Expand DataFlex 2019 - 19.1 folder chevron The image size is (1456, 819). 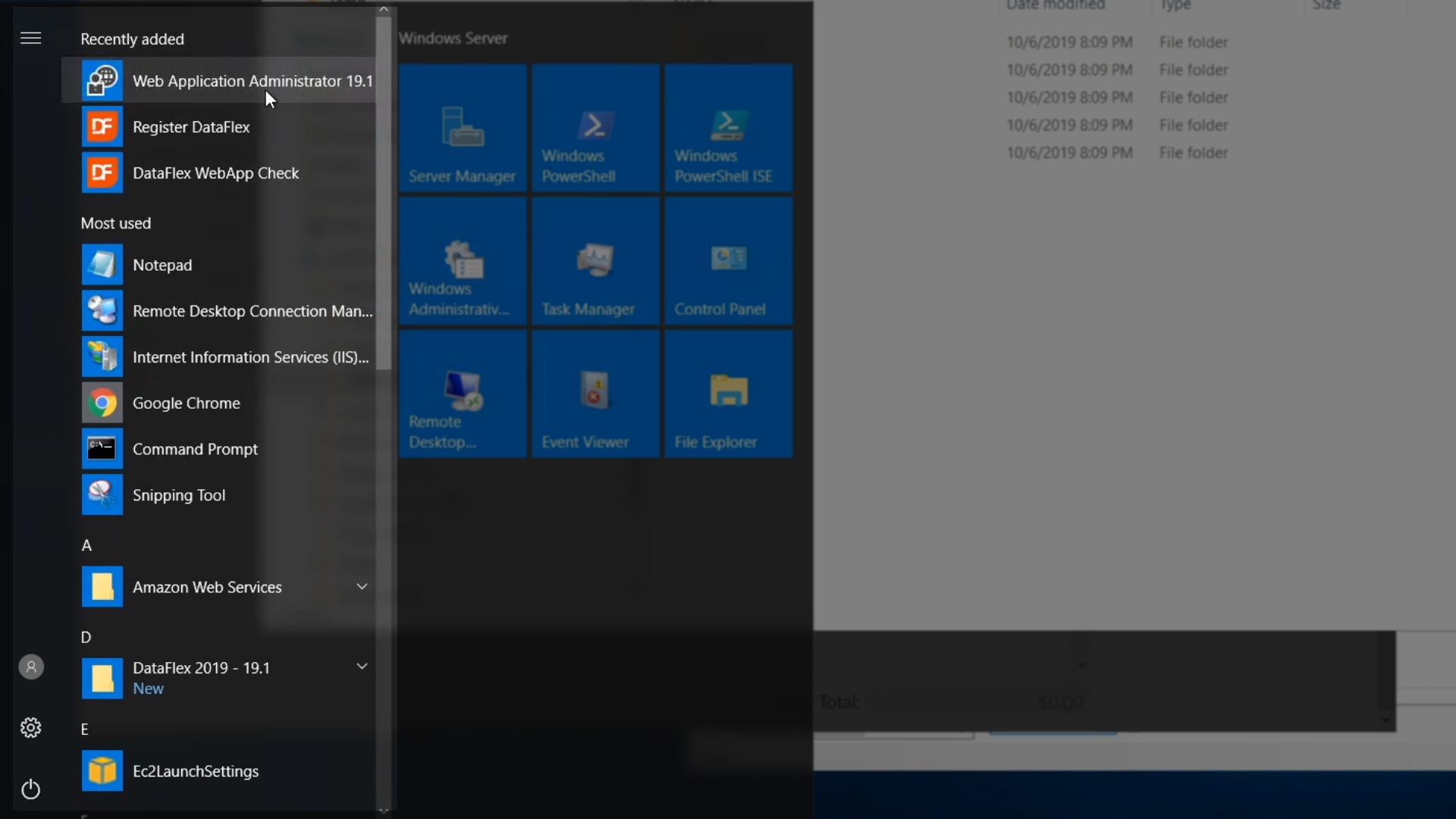coord(362,666)
